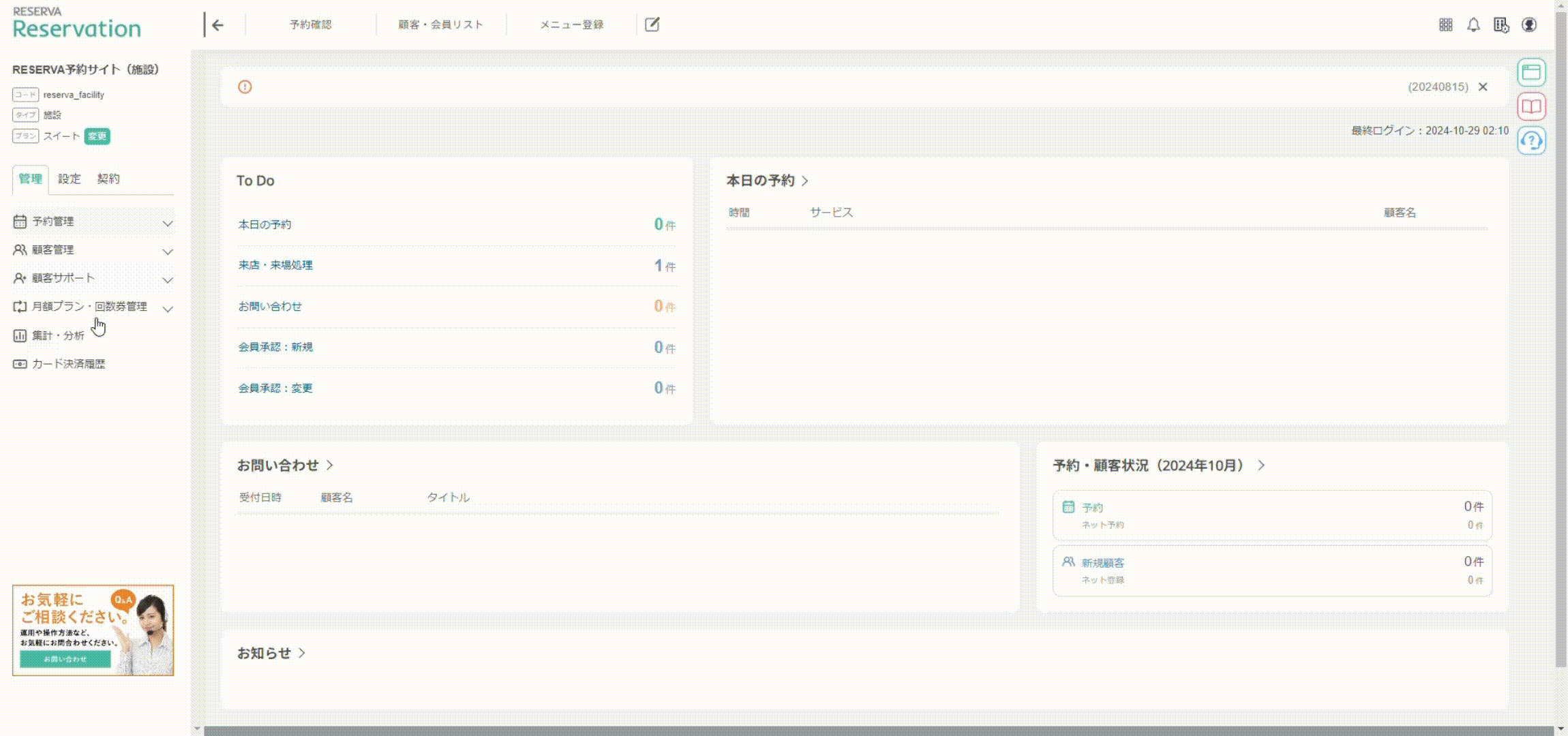The width and height of the screenshot is (1568, 736).
Task: Click the 最終ログイン timestamp text
Action: (x=1430, y=130)
